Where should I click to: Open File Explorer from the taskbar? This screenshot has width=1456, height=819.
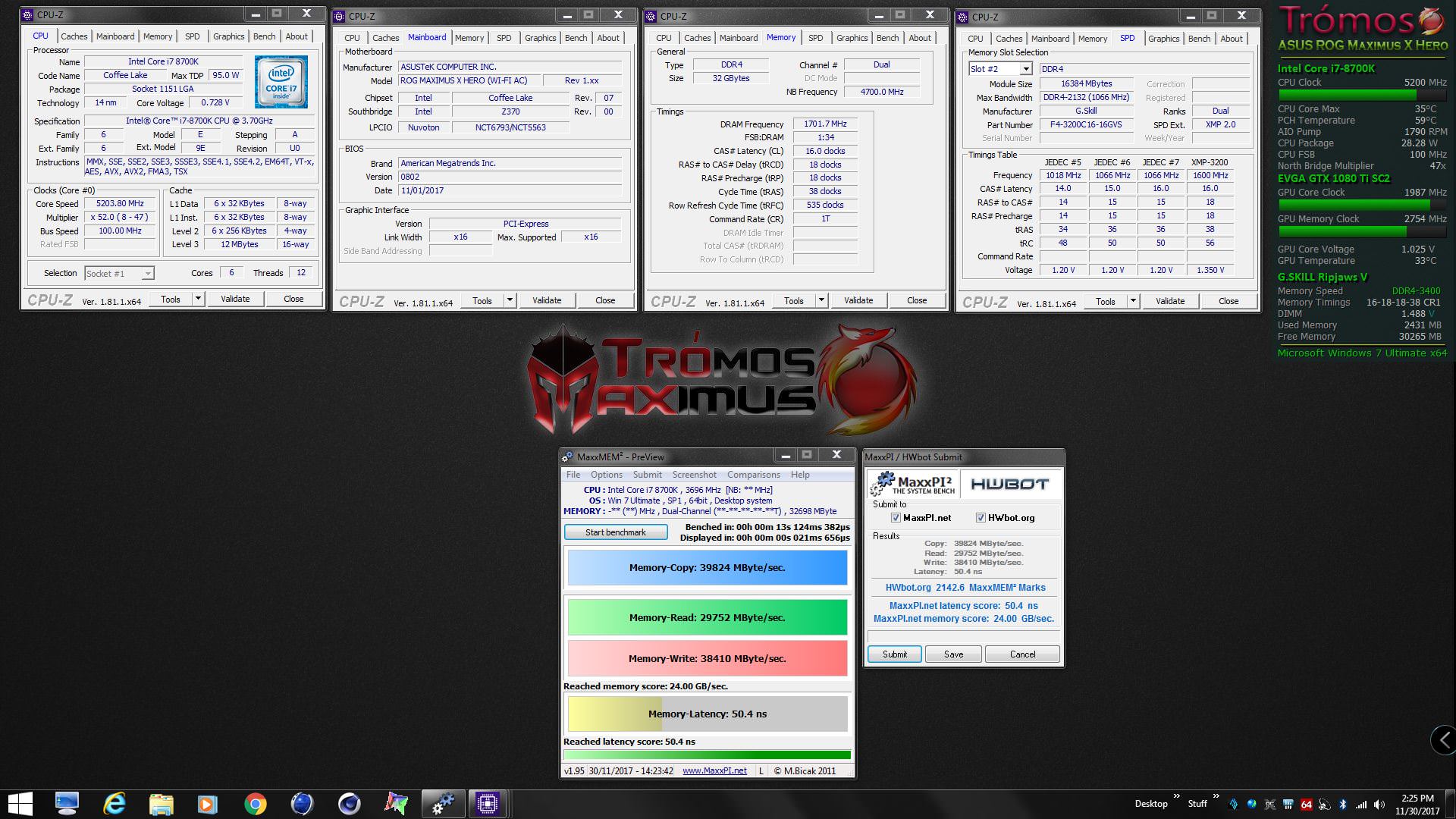(x=161, y=804)
